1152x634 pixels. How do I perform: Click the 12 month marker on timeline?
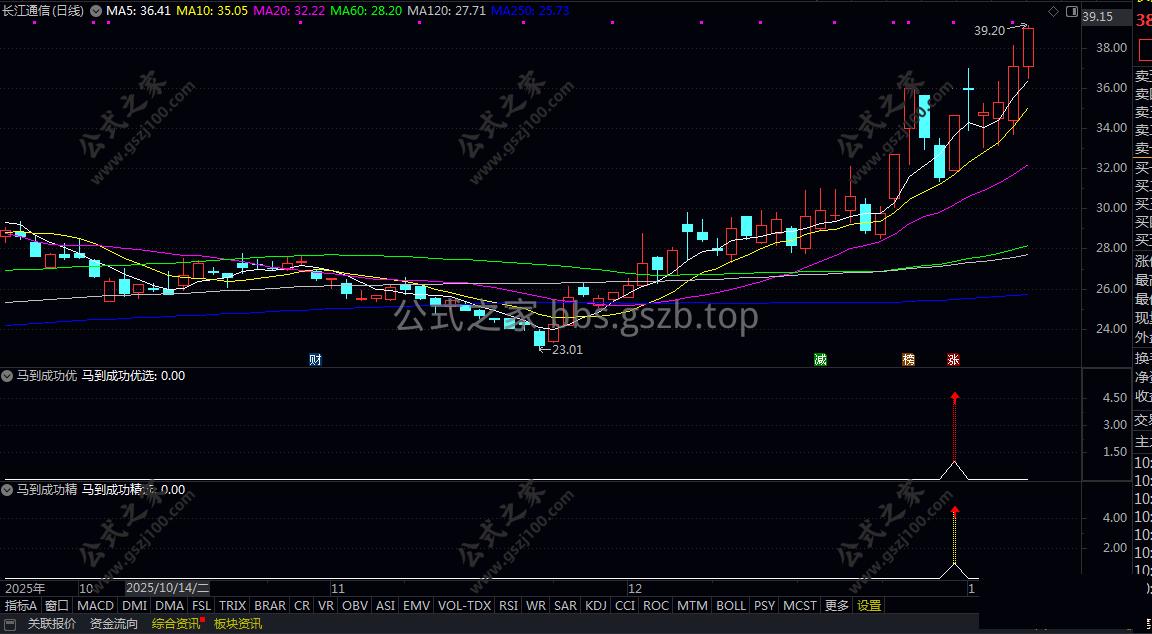635,588
